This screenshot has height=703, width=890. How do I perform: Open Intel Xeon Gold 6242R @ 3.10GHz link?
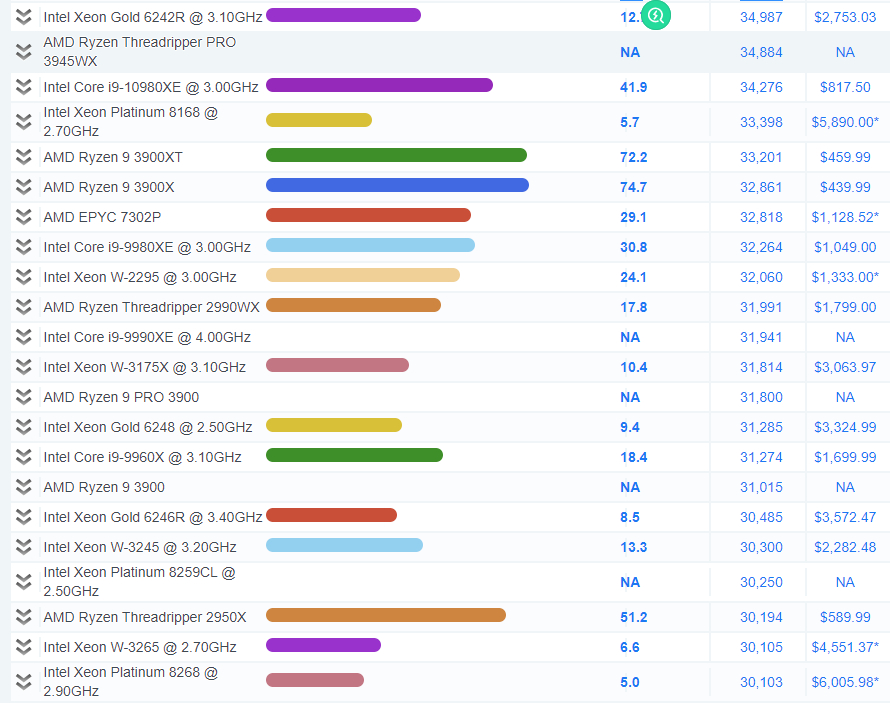coord(153,17)
